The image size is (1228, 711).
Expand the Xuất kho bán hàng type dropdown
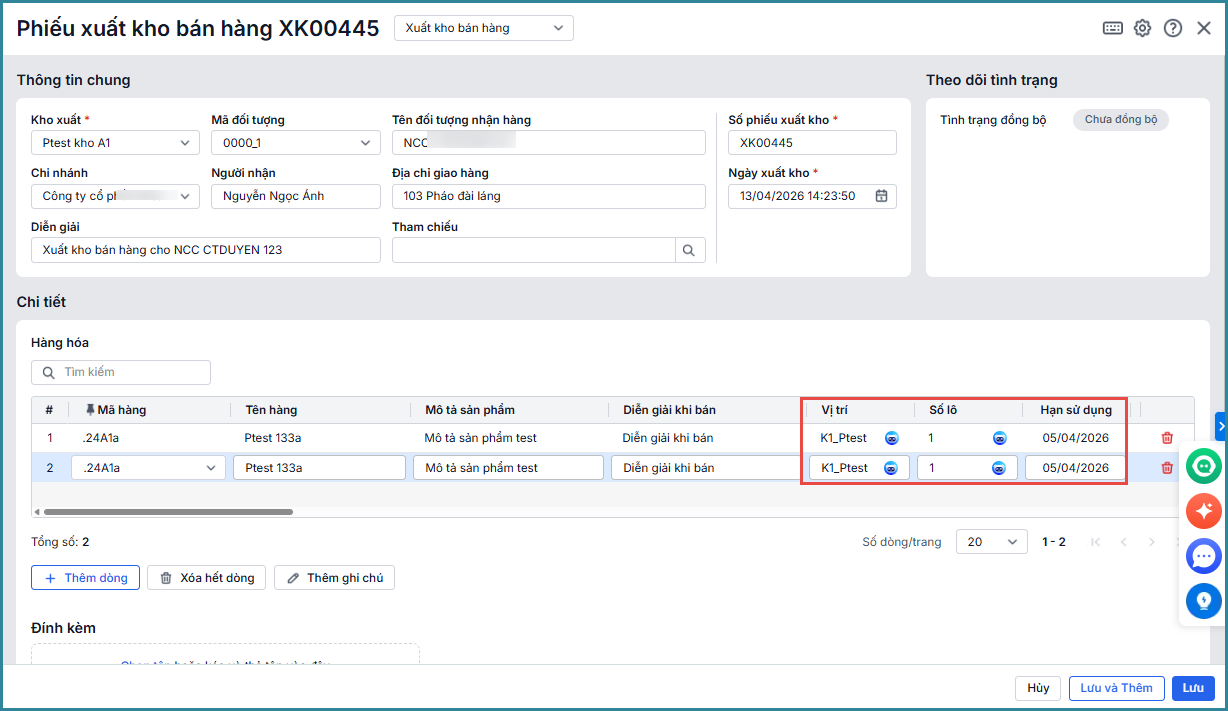click(484, 28)
